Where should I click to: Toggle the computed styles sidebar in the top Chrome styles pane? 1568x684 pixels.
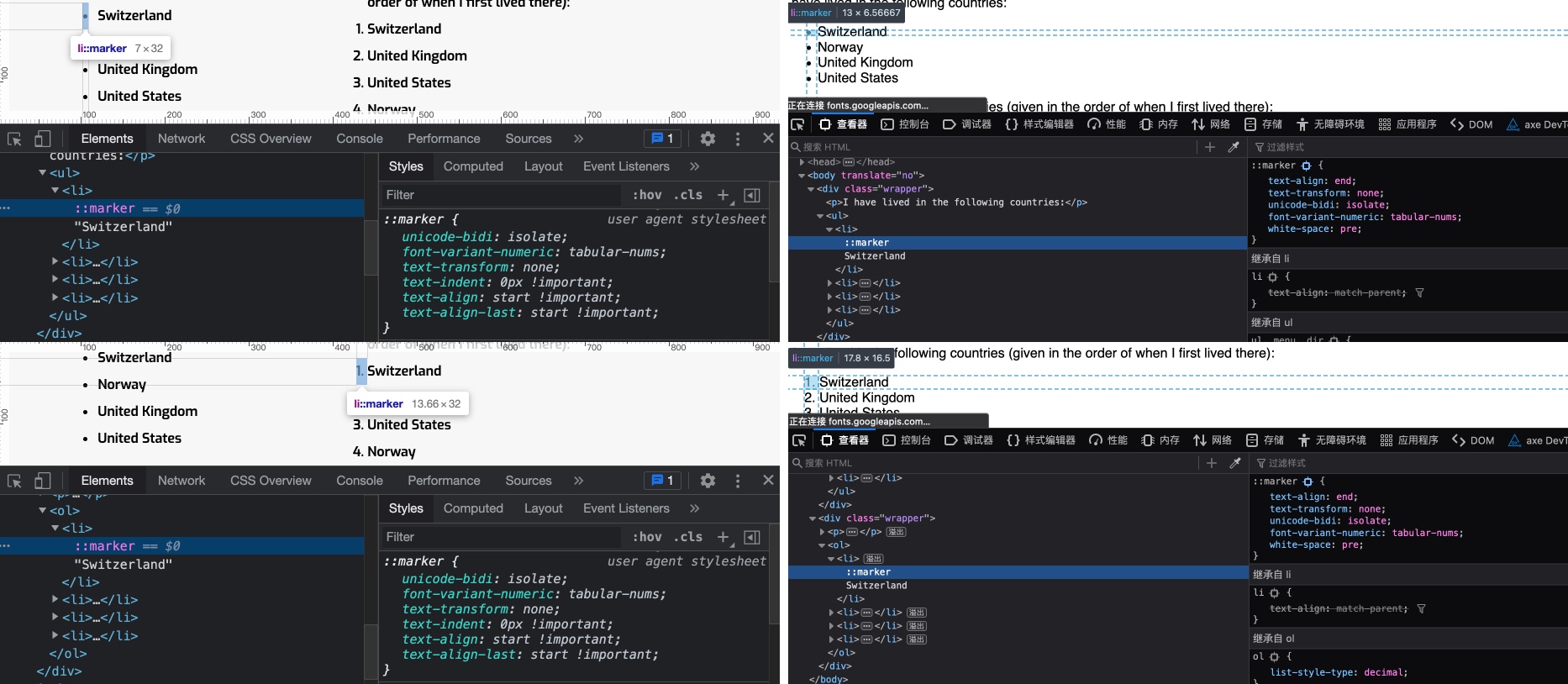(x=752, y=195)
